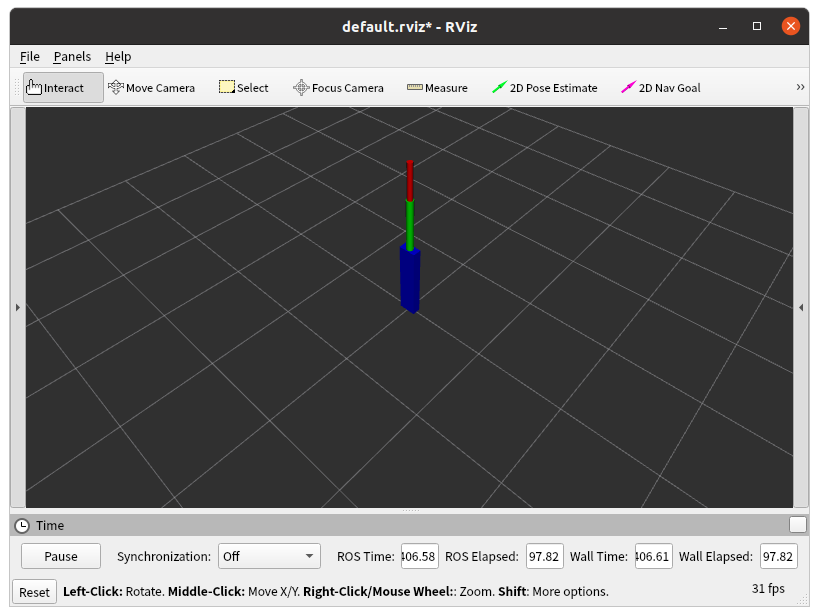The width and height of the screenshot is (819, 616).
Task: Pick the Measure ruler tool
Action: (437, 88)
